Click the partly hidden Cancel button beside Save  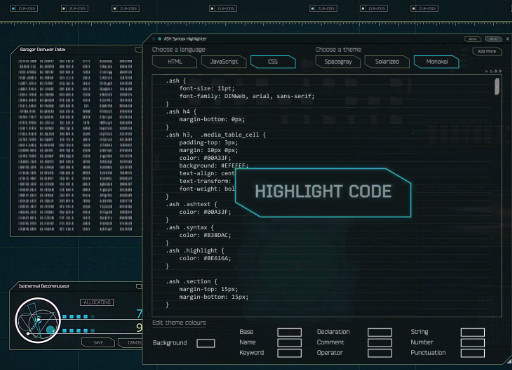click(131, 343)
